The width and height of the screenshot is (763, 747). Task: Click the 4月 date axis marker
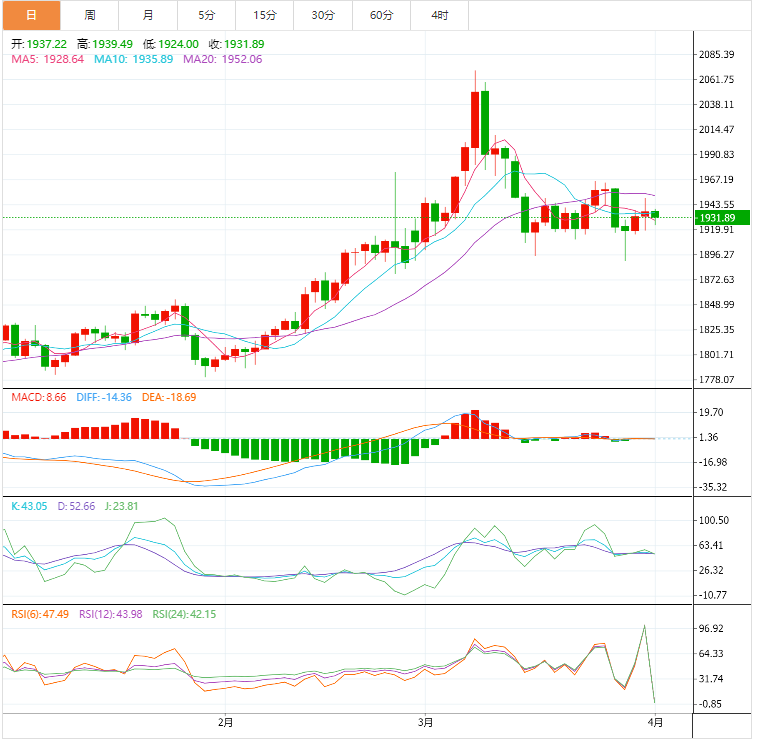[655, 723]
